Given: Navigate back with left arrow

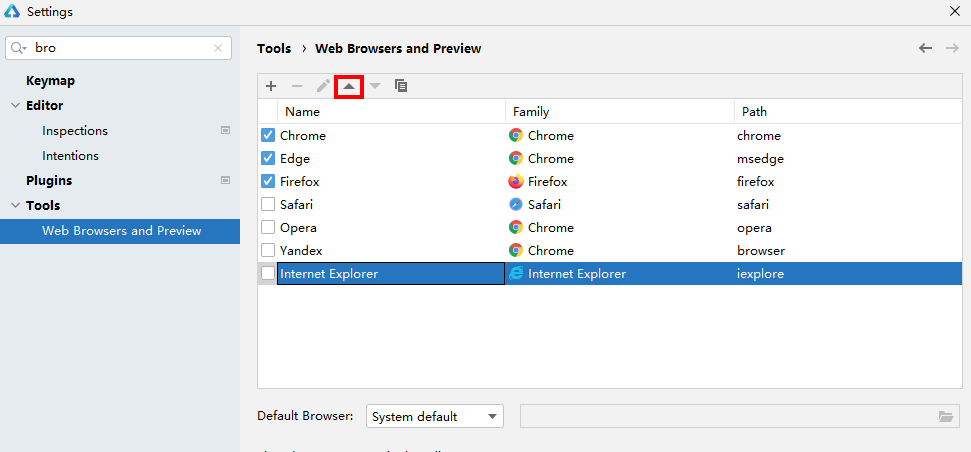Looking at the screenshot, I should (925, 48).
